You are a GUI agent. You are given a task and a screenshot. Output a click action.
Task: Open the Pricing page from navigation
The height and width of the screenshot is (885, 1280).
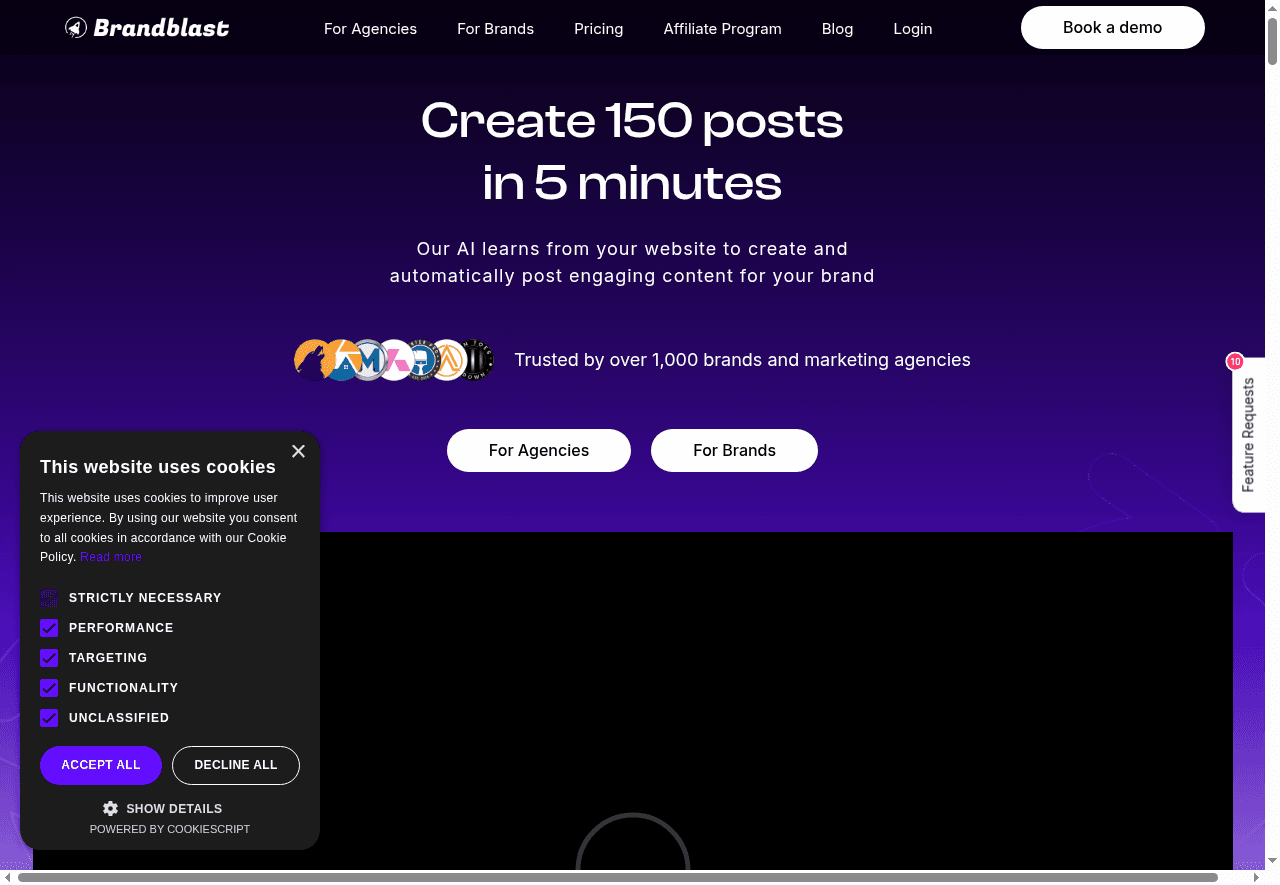(x=598, y=28)
